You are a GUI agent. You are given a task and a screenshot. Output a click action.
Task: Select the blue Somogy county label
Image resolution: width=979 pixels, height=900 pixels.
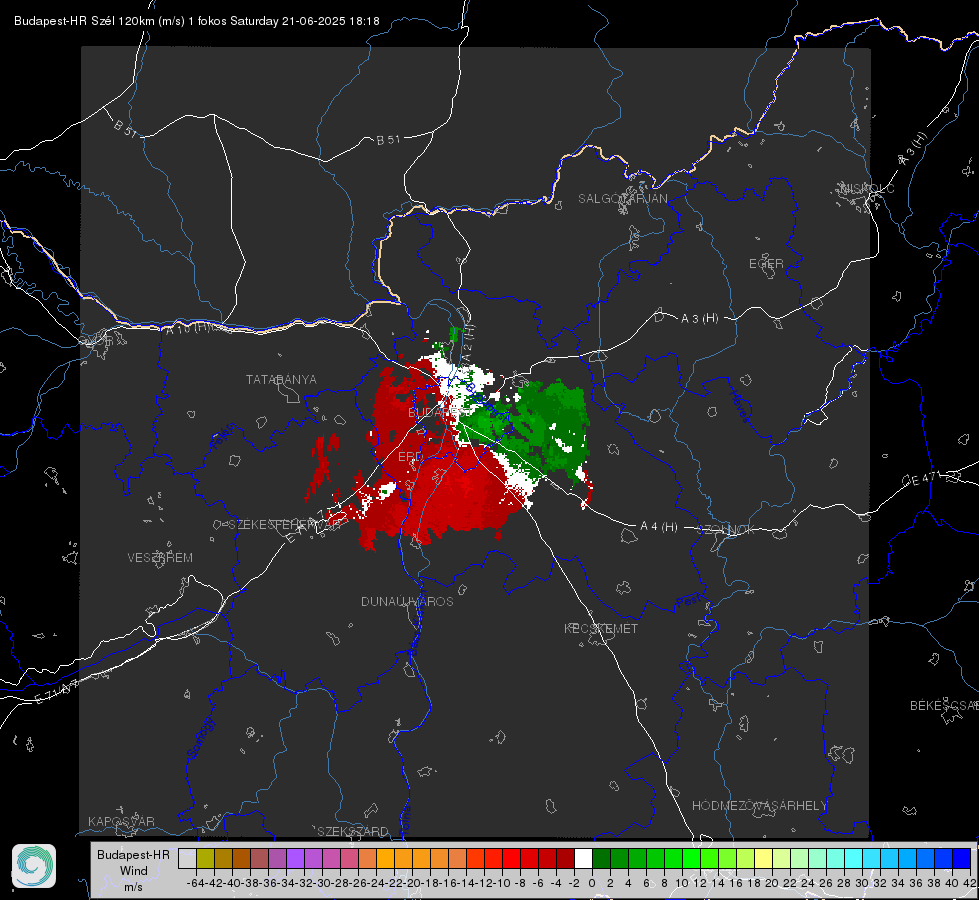pyautogui.click(x=200, y=738)
